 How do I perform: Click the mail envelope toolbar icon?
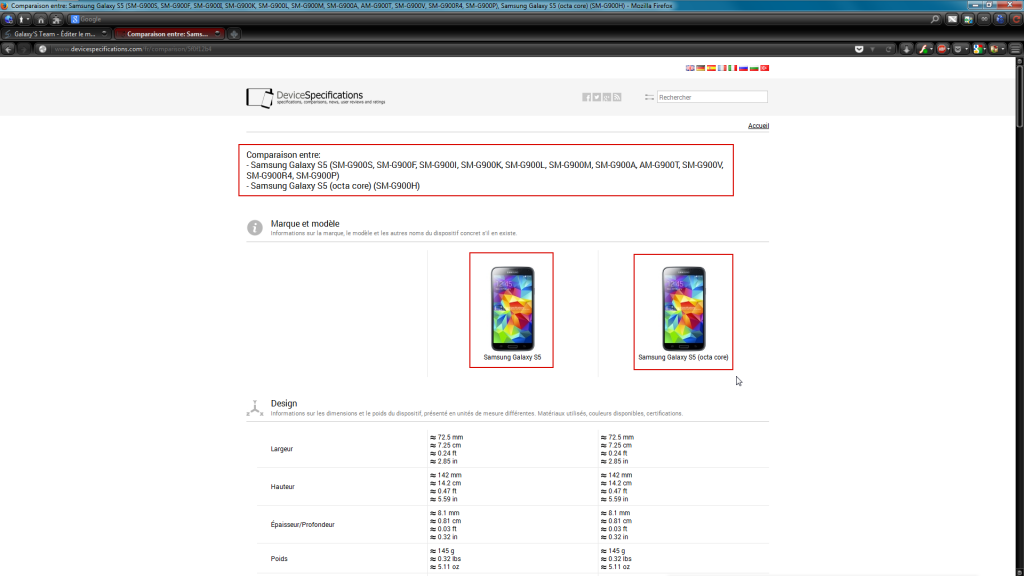click(952, 20)
